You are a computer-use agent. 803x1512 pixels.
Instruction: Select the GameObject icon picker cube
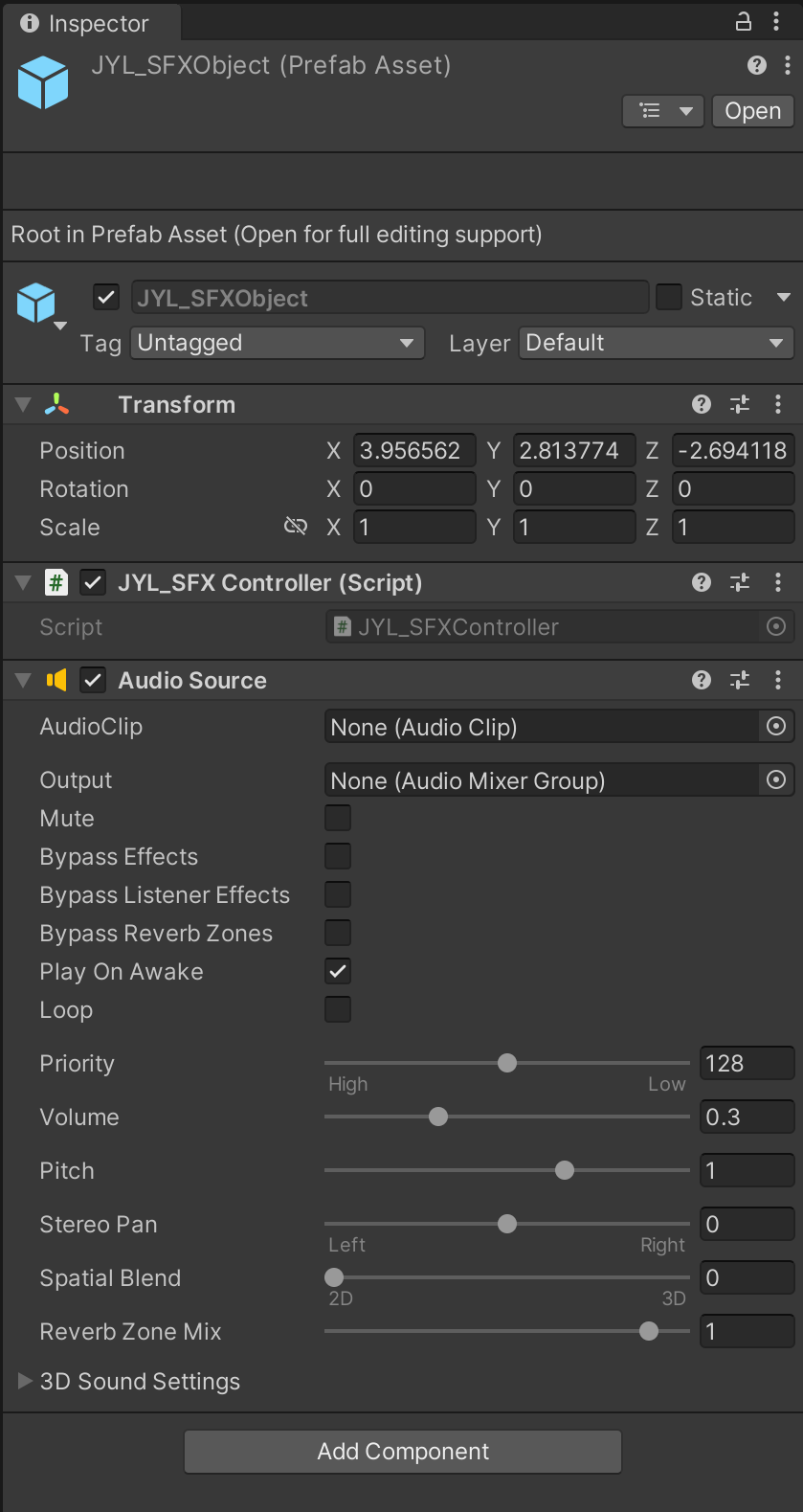37,303
